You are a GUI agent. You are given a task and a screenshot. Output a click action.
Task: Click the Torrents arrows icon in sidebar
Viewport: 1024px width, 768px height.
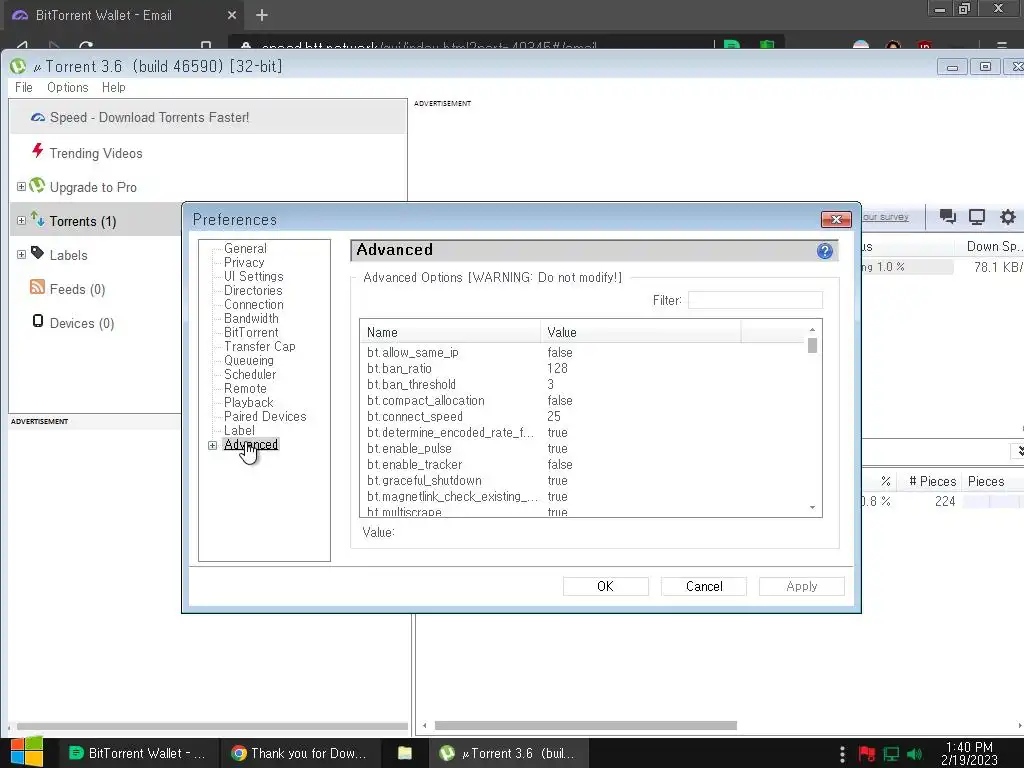[x=37, y=219]
